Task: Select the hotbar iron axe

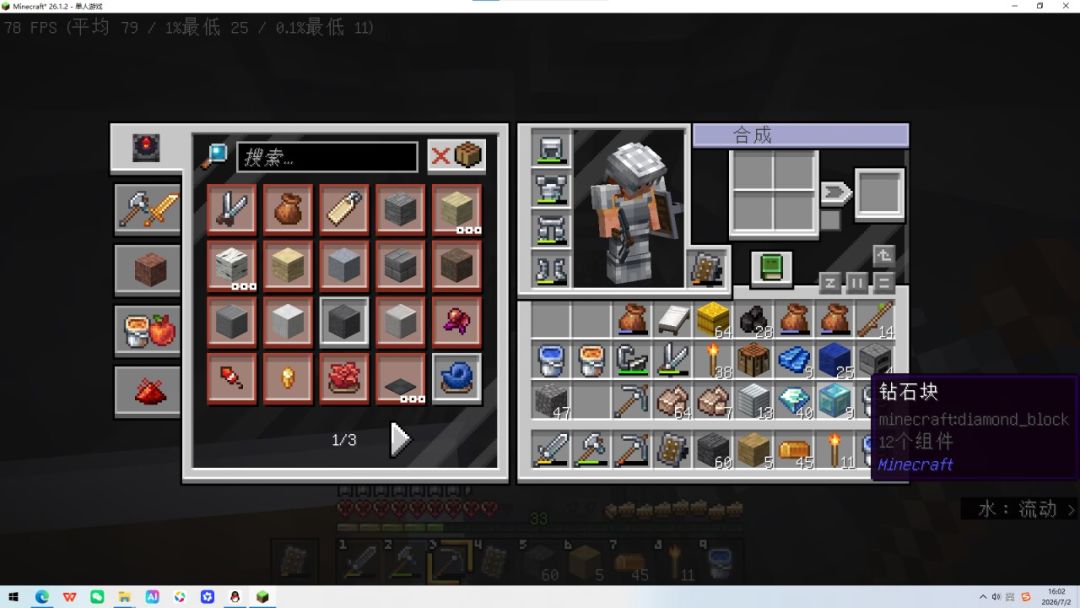Action: point(592,450)
